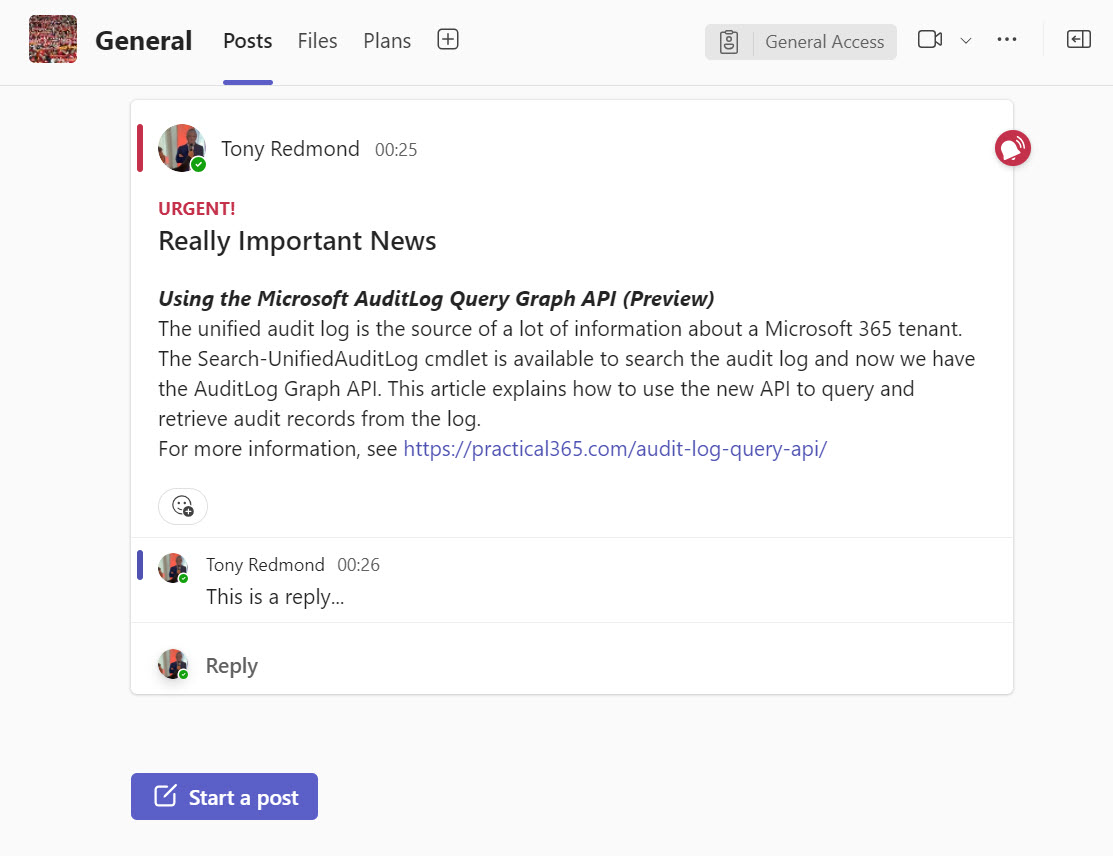Click the reply author's avatar

click(173, 568)
